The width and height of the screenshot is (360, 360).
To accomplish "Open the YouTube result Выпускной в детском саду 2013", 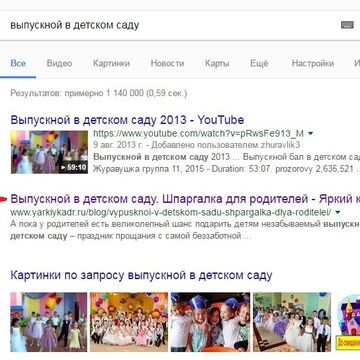I will coord(127,120).
